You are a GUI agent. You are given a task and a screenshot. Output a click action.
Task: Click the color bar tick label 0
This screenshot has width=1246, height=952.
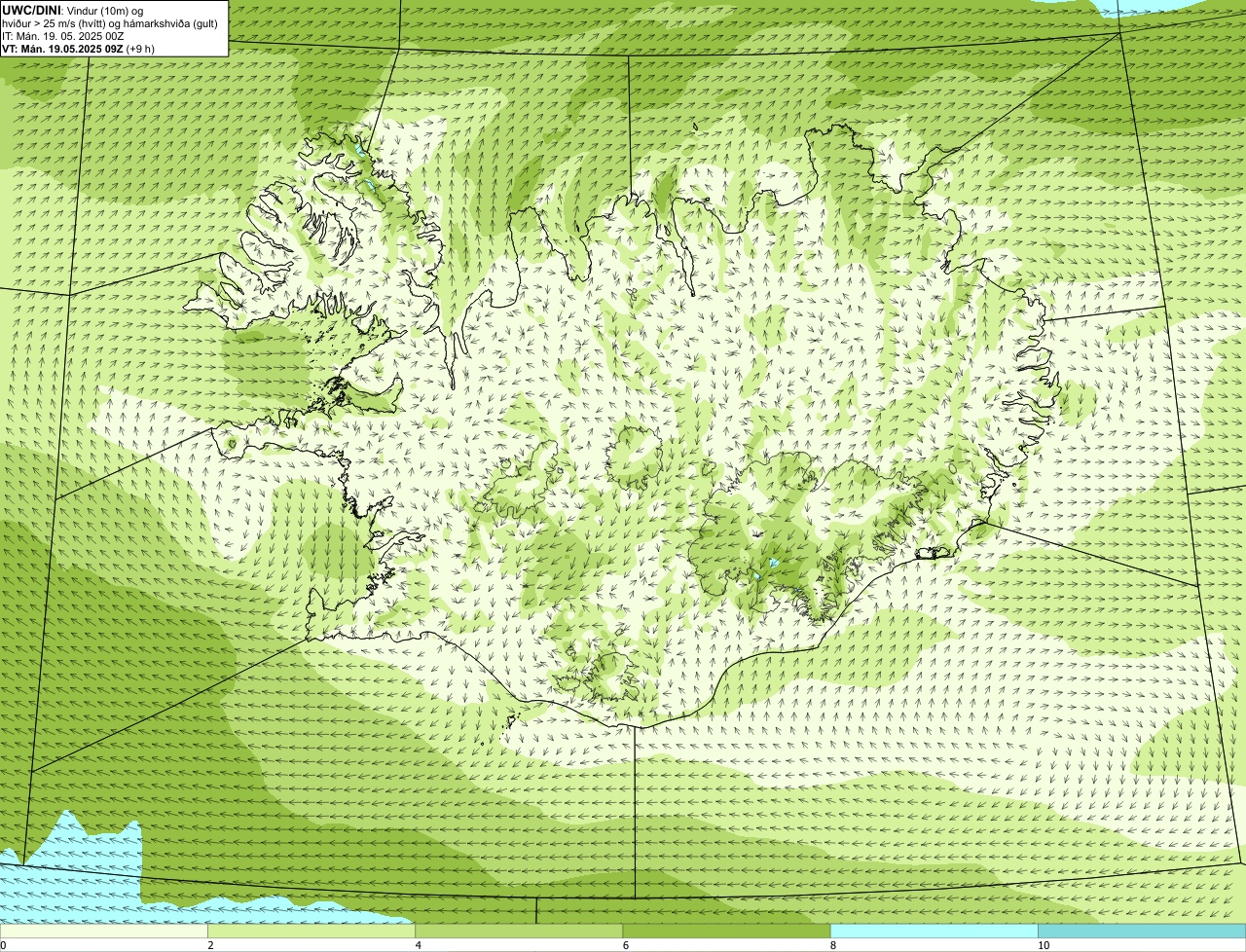click(3, 945)
